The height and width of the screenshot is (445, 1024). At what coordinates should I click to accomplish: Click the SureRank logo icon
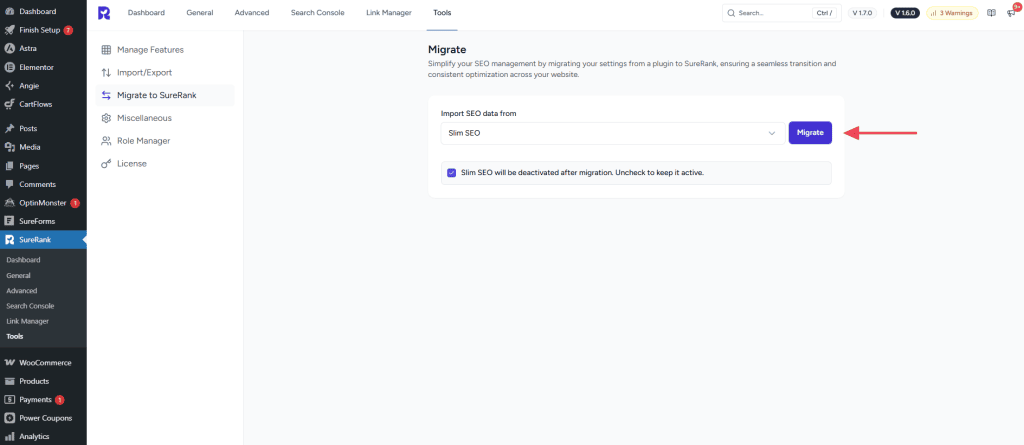[x=105, y=13]
